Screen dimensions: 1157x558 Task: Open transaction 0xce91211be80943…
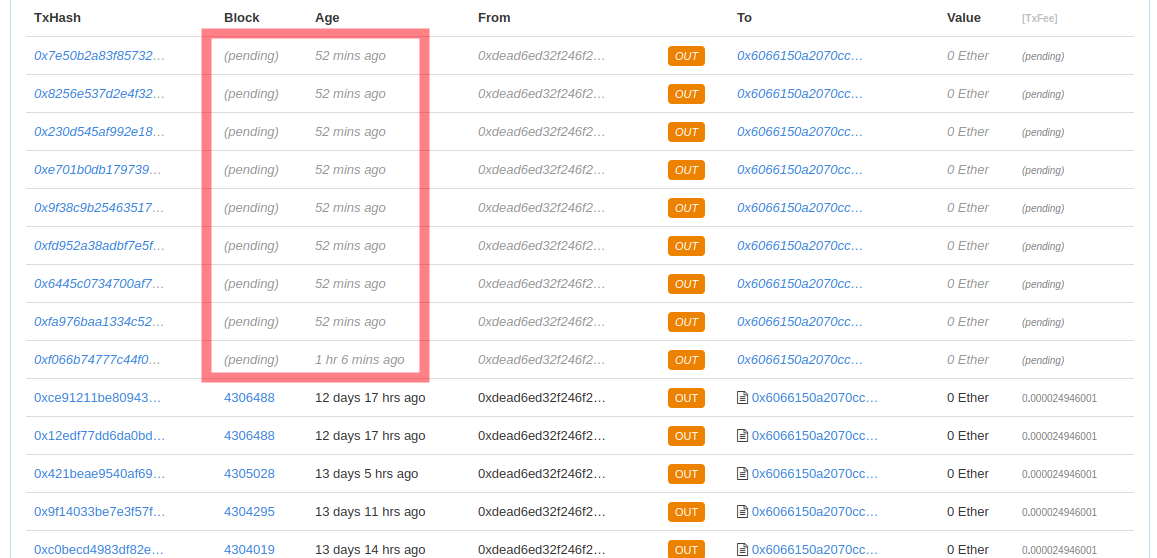(97, 398)
